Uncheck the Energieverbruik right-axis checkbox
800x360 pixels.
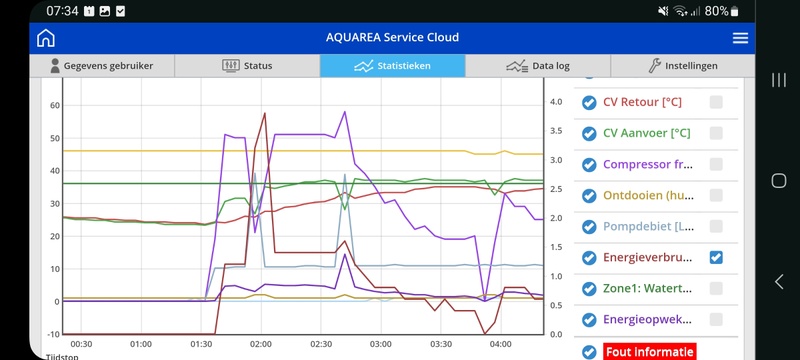(x=716, y=258)
